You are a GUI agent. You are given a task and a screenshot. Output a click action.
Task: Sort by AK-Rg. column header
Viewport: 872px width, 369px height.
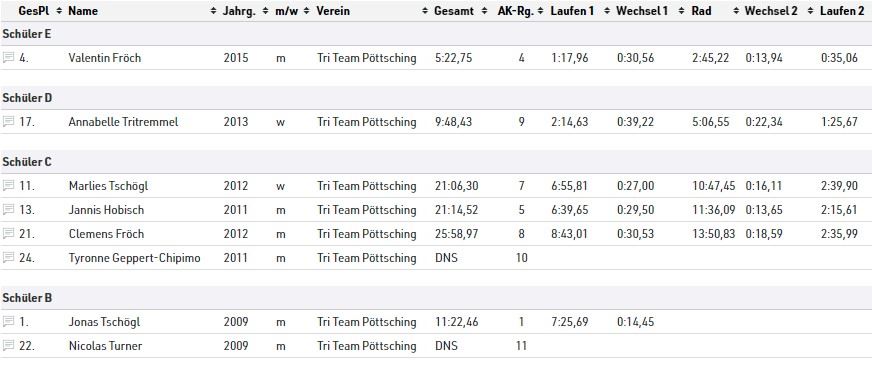pyautogui.click(x=516, y=11)
